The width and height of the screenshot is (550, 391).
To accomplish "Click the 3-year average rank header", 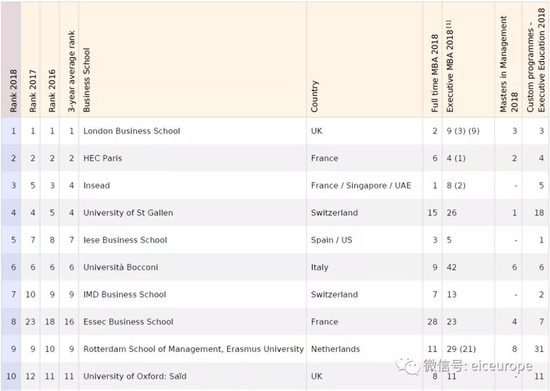I will tap(71, 72).
